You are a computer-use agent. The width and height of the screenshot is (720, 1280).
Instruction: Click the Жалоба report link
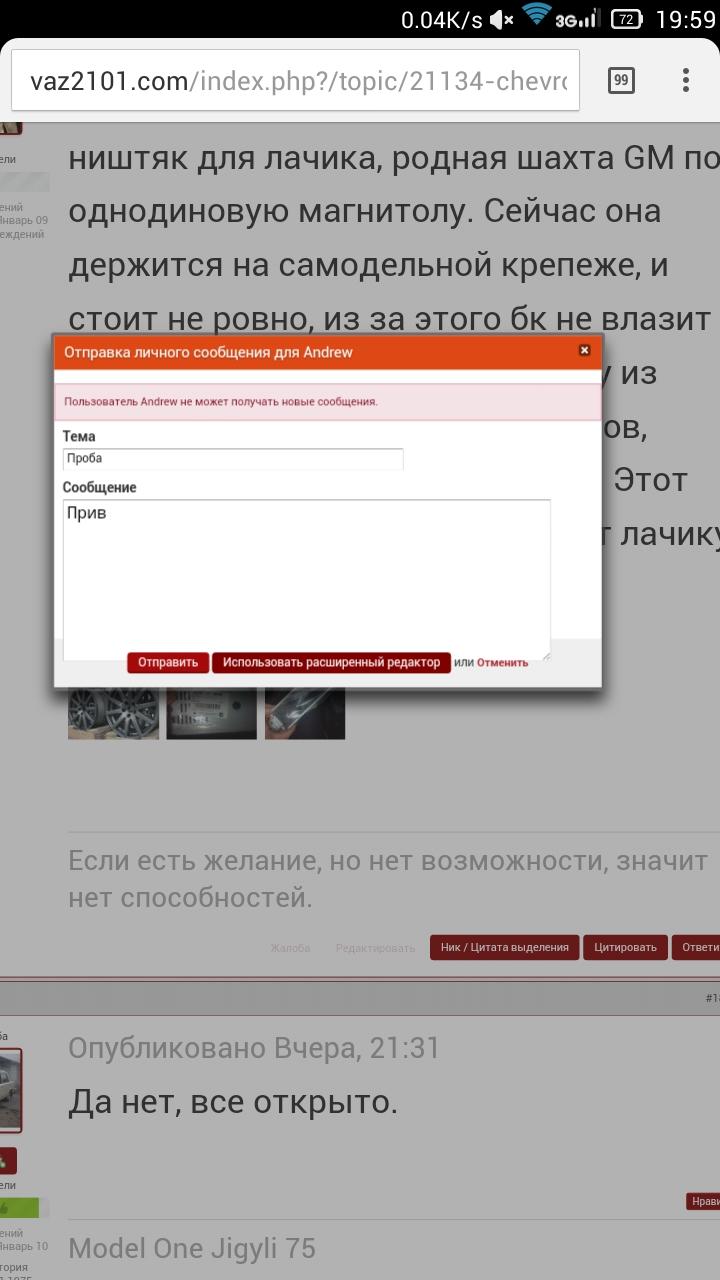290,947
